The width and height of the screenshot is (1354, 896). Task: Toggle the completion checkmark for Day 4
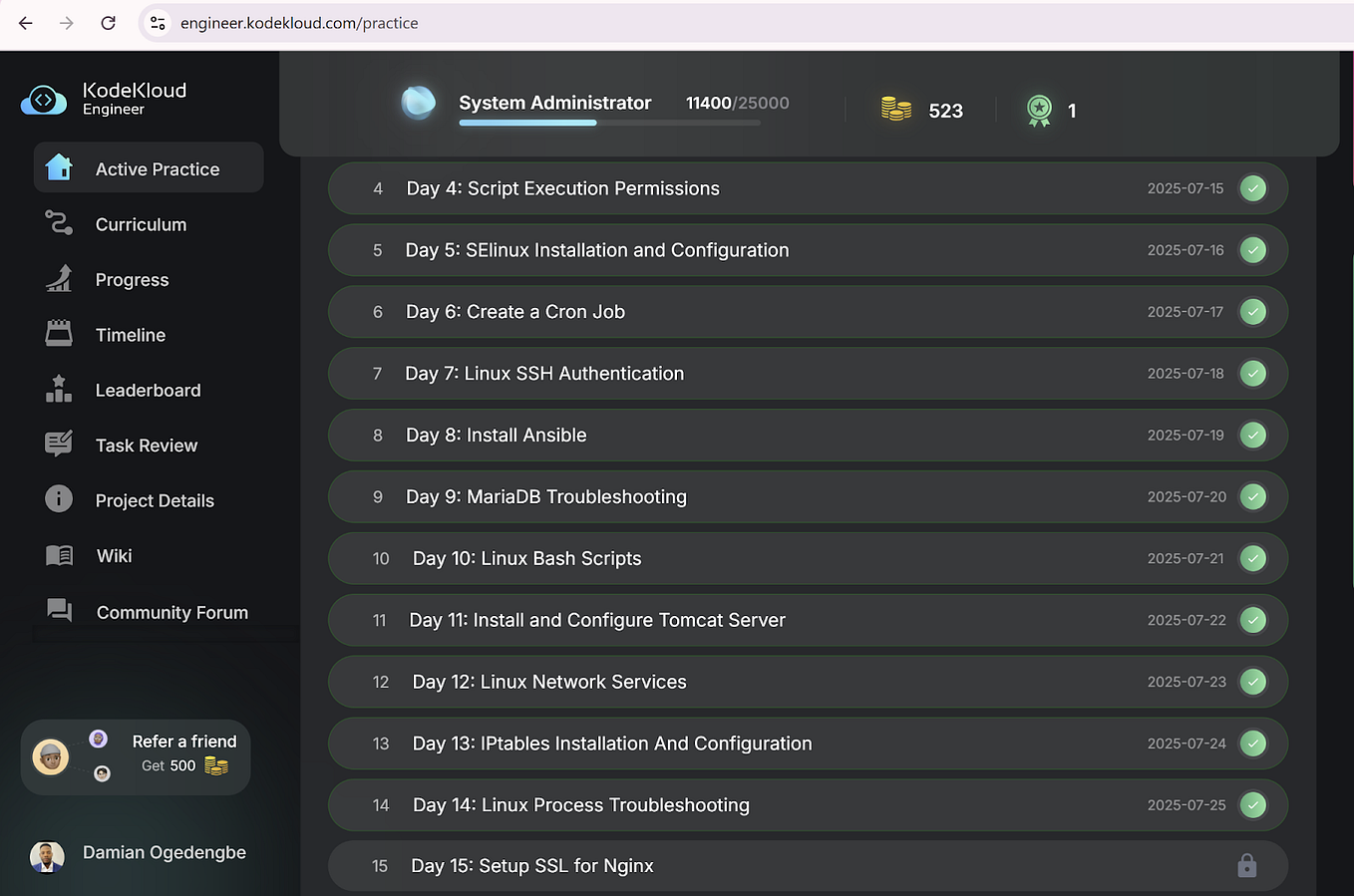click(x=1252, y=187)
